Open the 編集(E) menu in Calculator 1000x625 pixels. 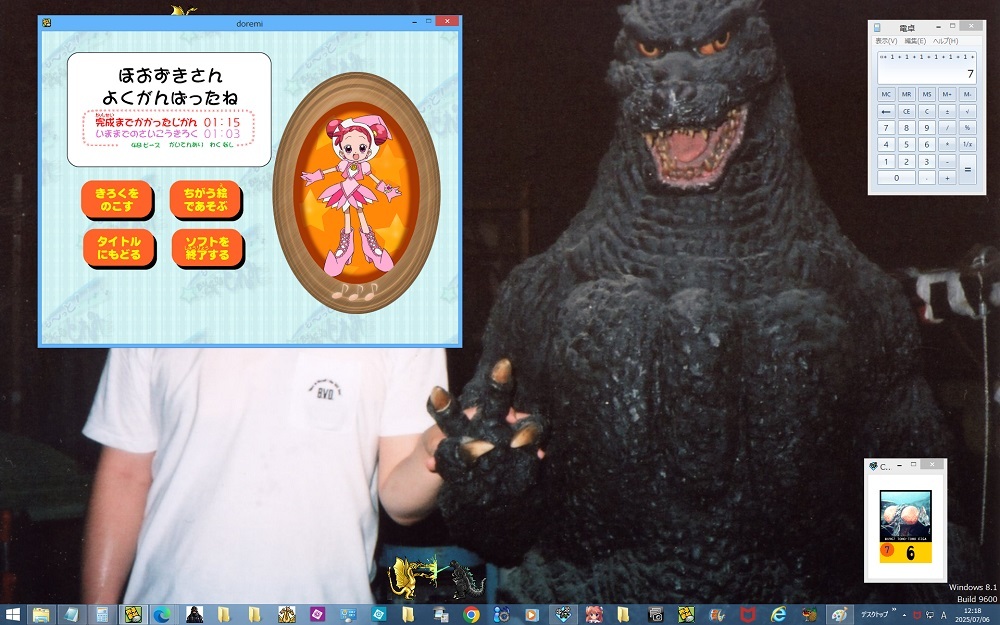[915, 41]
